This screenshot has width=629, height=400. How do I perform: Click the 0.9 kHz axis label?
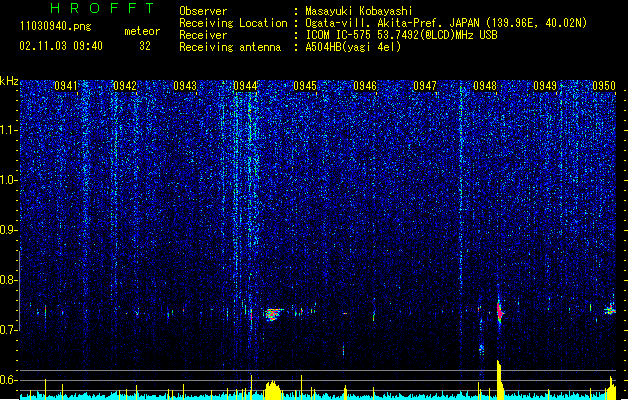(9, 230)
